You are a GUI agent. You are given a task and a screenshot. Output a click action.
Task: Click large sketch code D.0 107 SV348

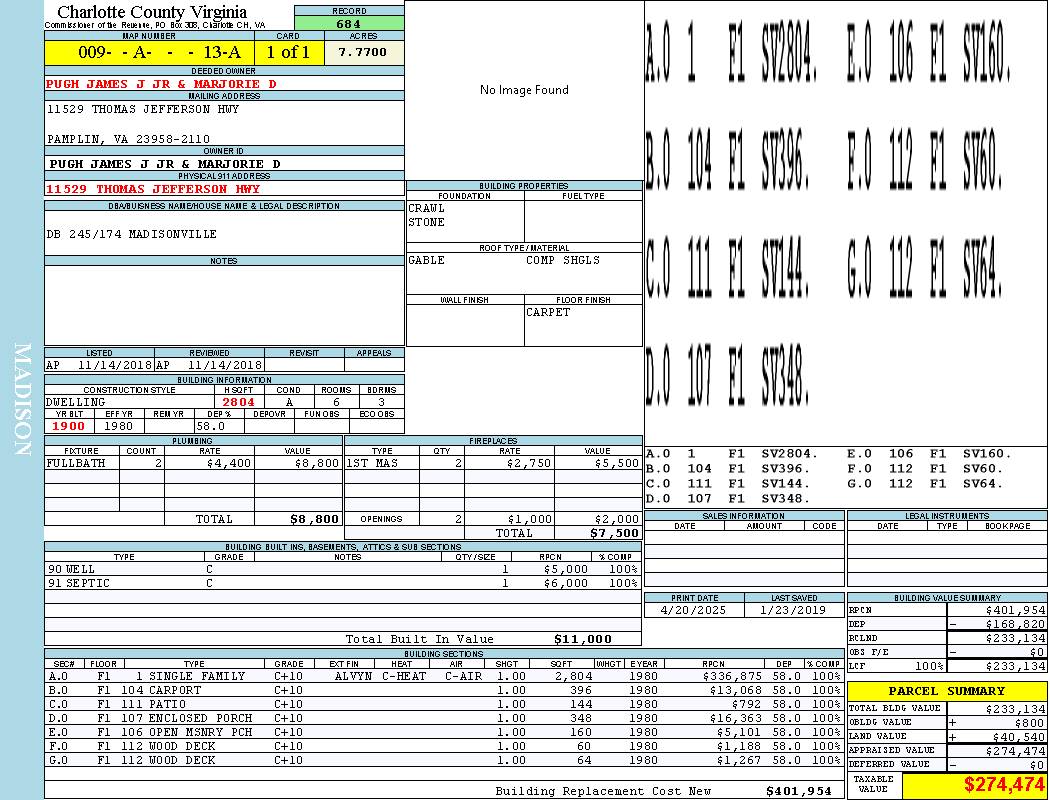727,374
